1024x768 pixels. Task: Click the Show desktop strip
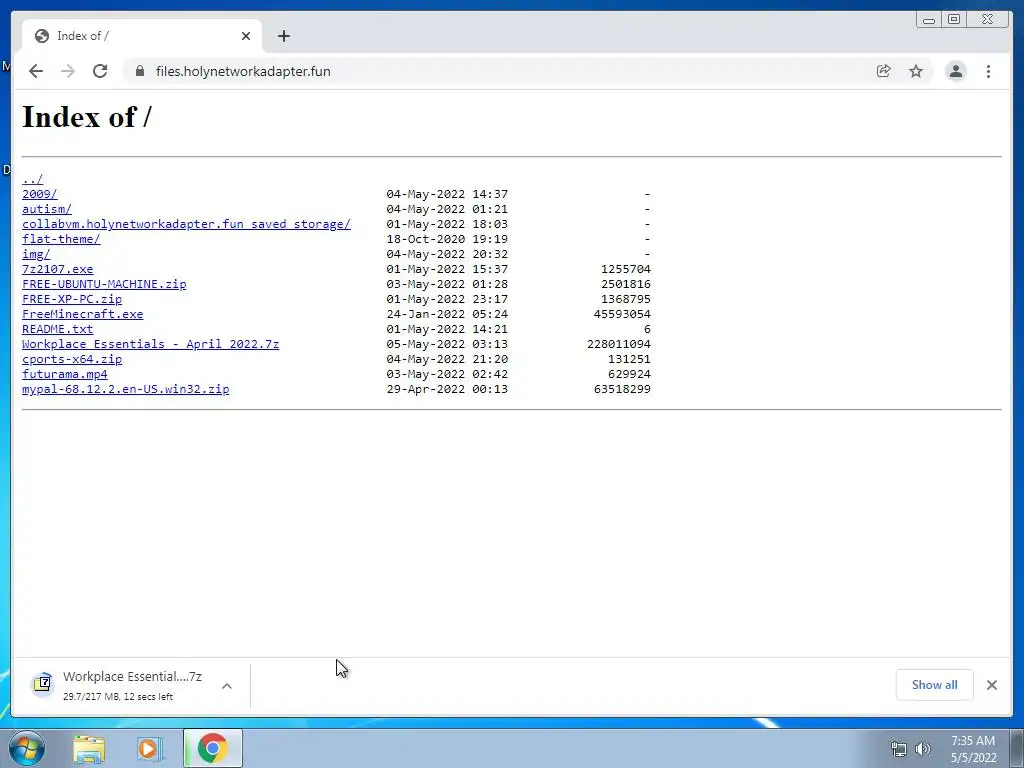[1017, 749]
